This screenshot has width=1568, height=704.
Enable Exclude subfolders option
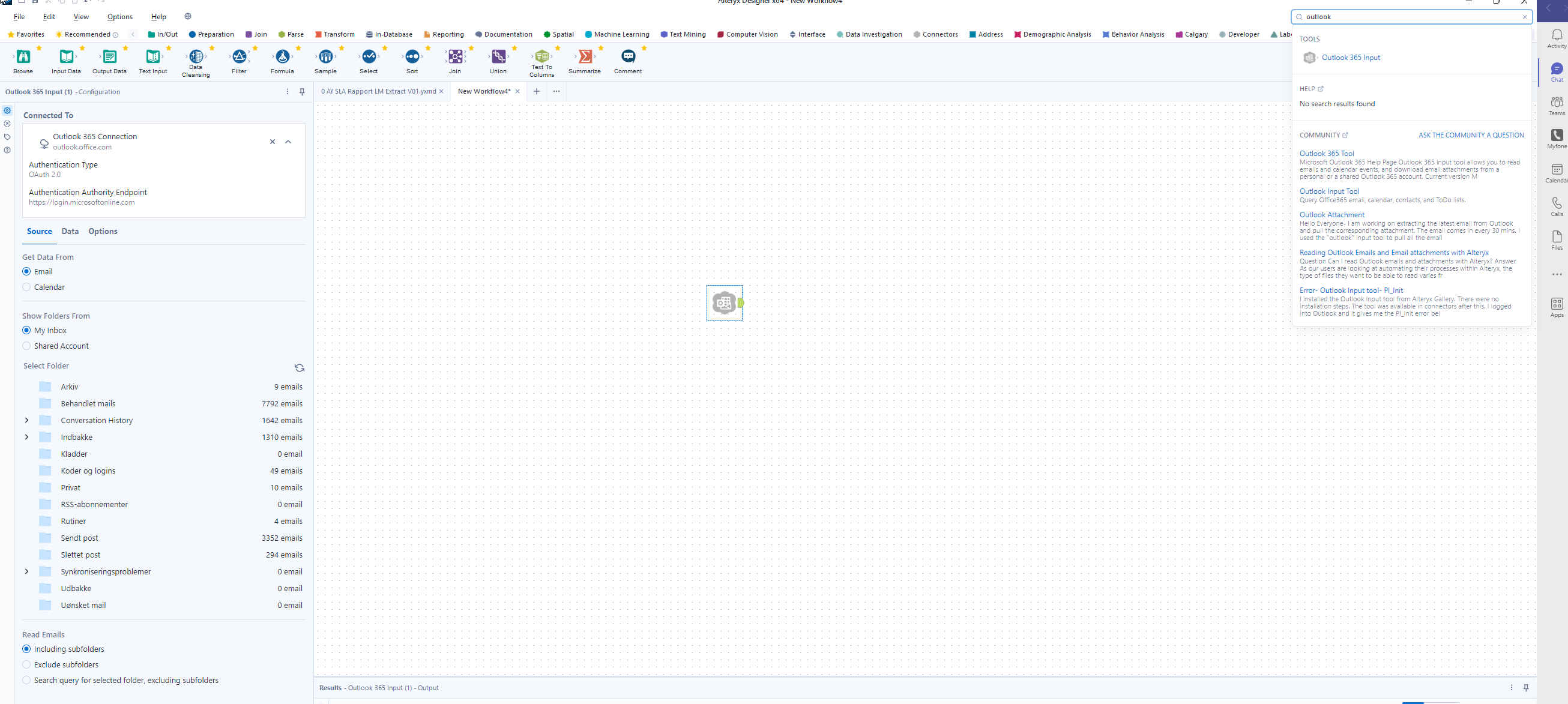click(x=26, y=664)
